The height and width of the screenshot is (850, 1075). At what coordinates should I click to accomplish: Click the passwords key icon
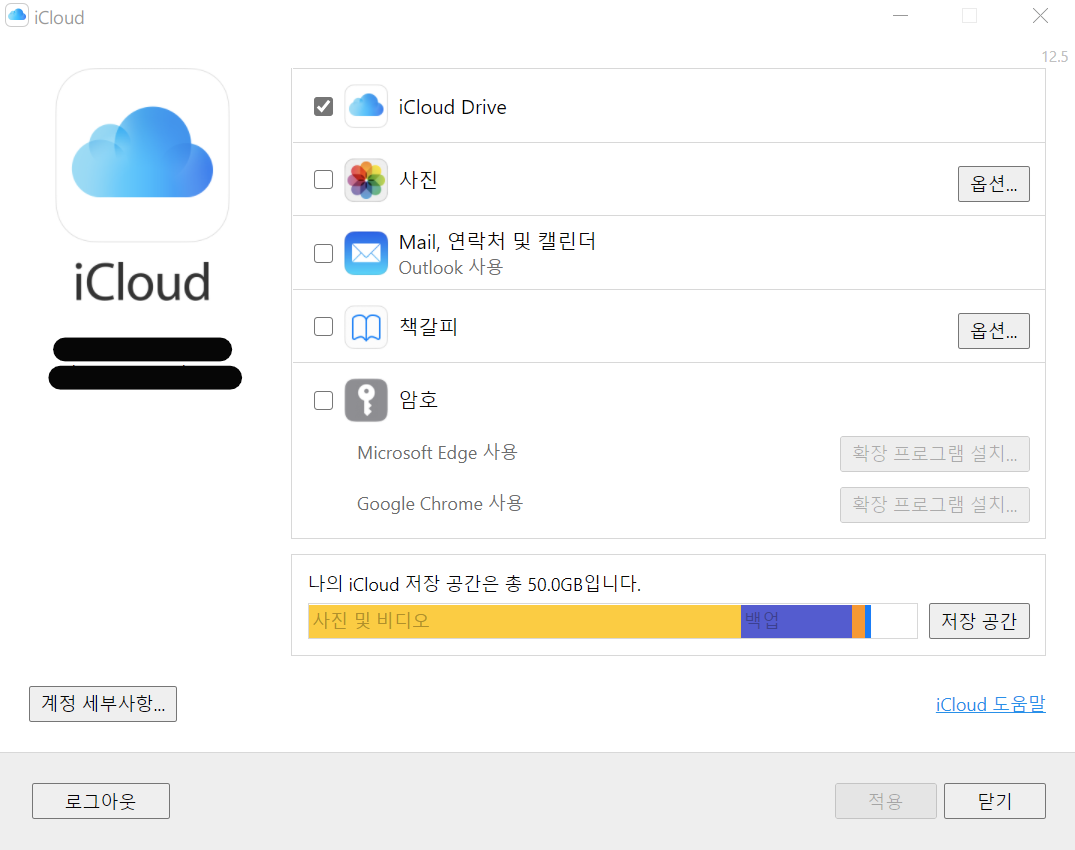tap(366, 400)
